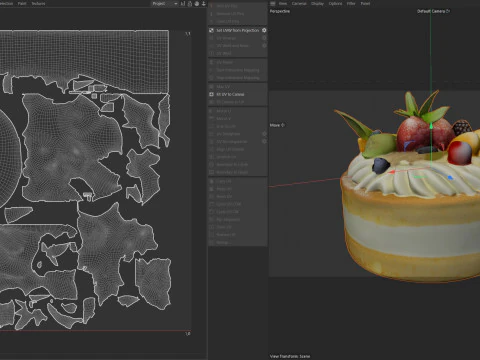Open the Paint menu
The image size is (480, 360).
pyautogui.click(x=22, y=3)
